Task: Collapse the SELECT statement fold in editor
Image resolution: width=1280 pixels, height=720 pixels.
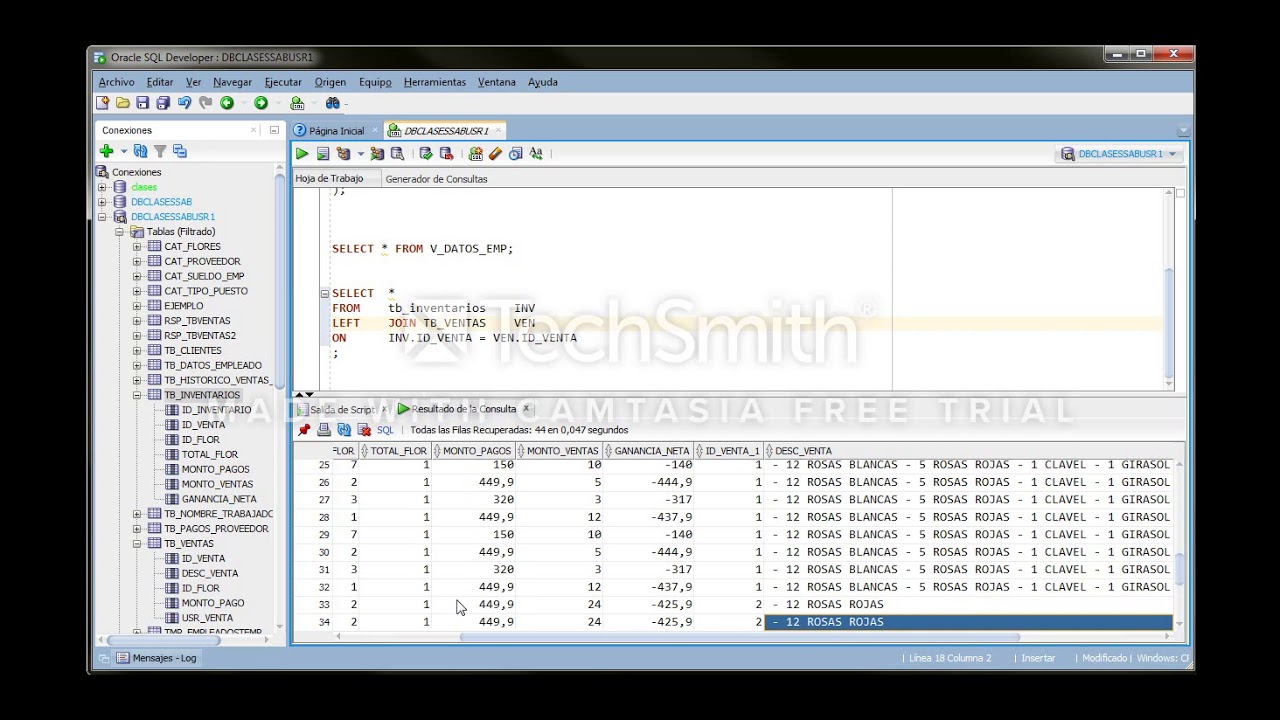Action: click(x=324, y=293)
